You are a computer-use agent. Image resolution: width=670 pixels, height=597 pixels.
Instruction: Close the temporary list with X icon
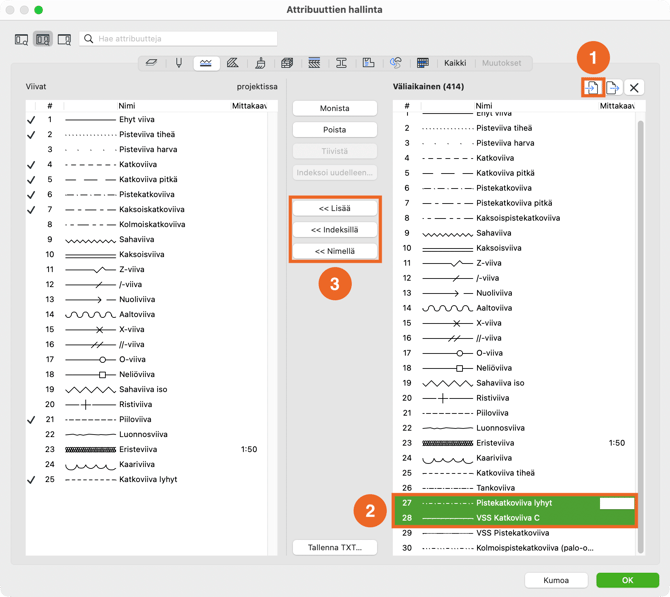[x=634, y=88]
